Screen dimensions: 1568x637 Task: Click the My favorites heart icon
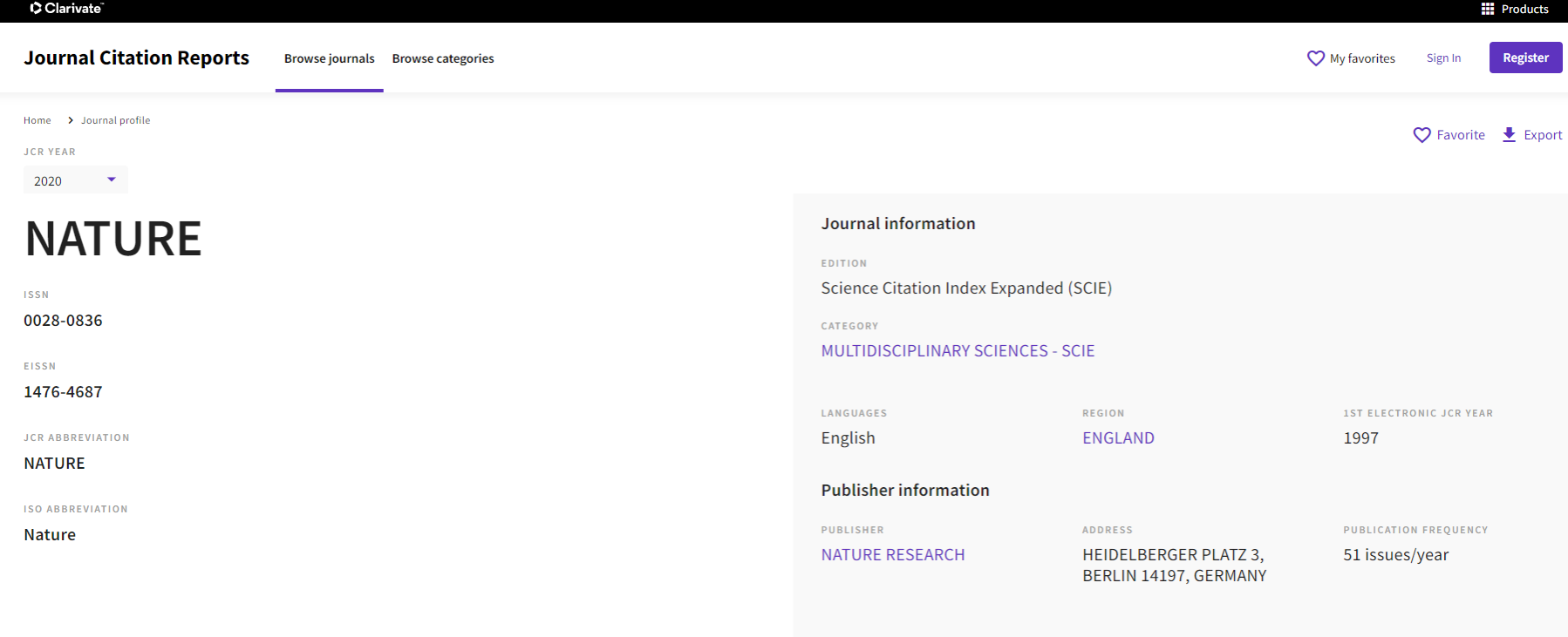[x=1315, y=58]
